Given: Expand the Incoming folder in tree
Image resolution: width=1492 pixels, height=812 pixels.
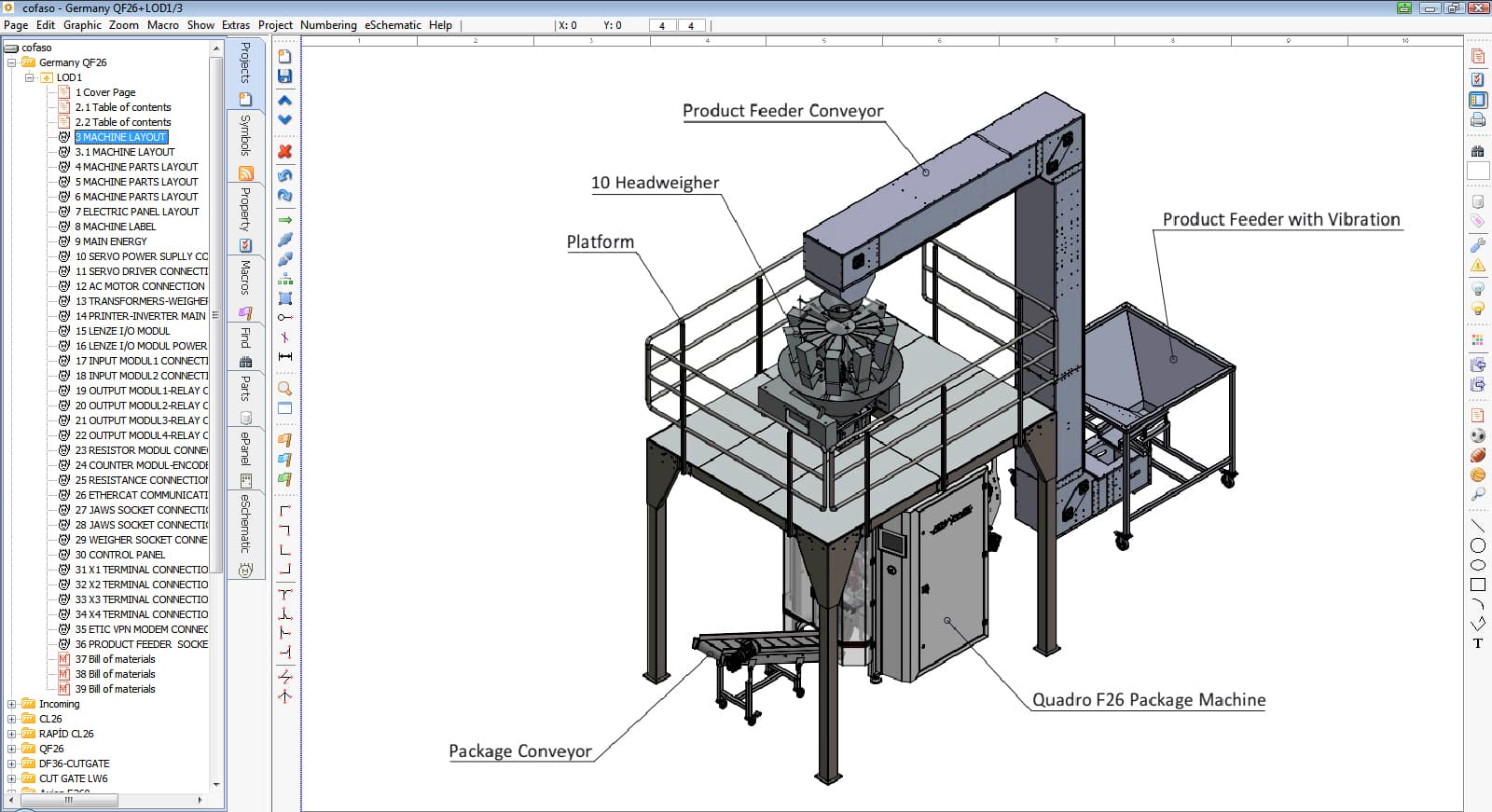Looking at the screenshot, I should click(x=12, y=704).
